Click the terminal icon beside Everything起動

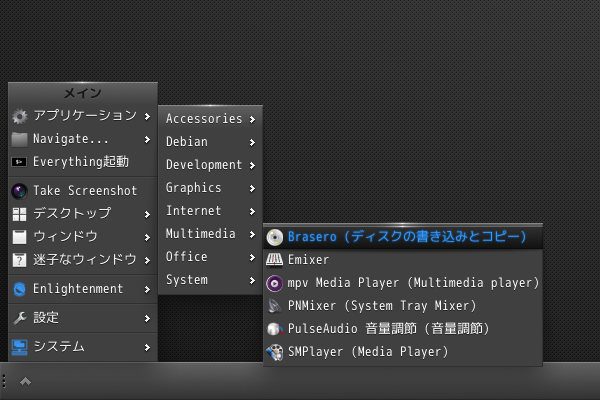pos(19,162)
